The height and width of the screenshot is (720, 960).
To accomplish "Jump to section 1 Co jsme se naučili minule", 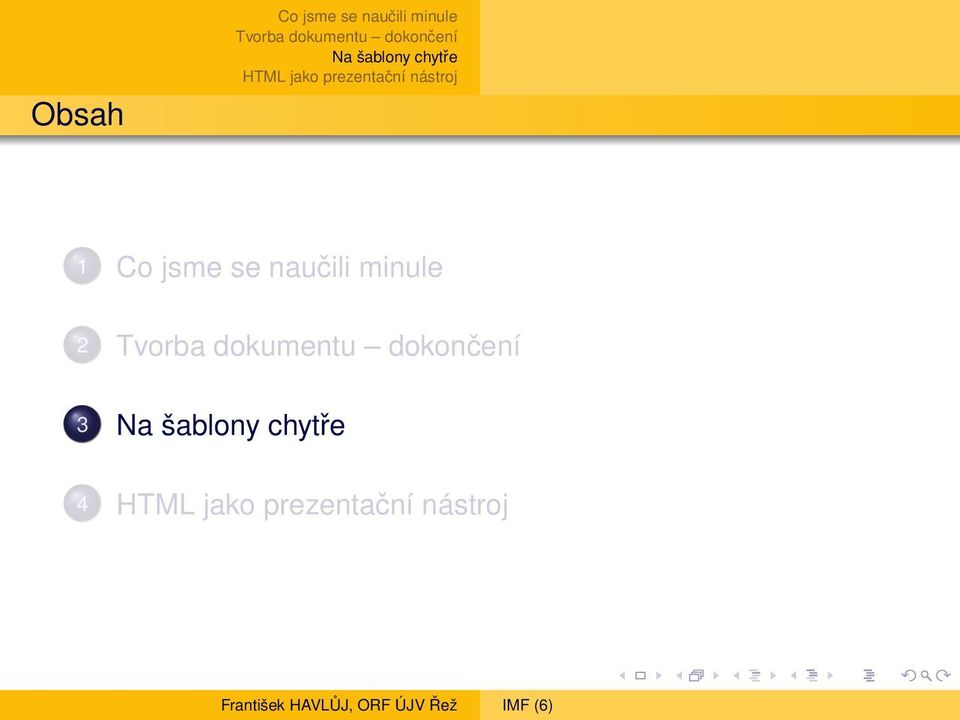I will (279, 268).
